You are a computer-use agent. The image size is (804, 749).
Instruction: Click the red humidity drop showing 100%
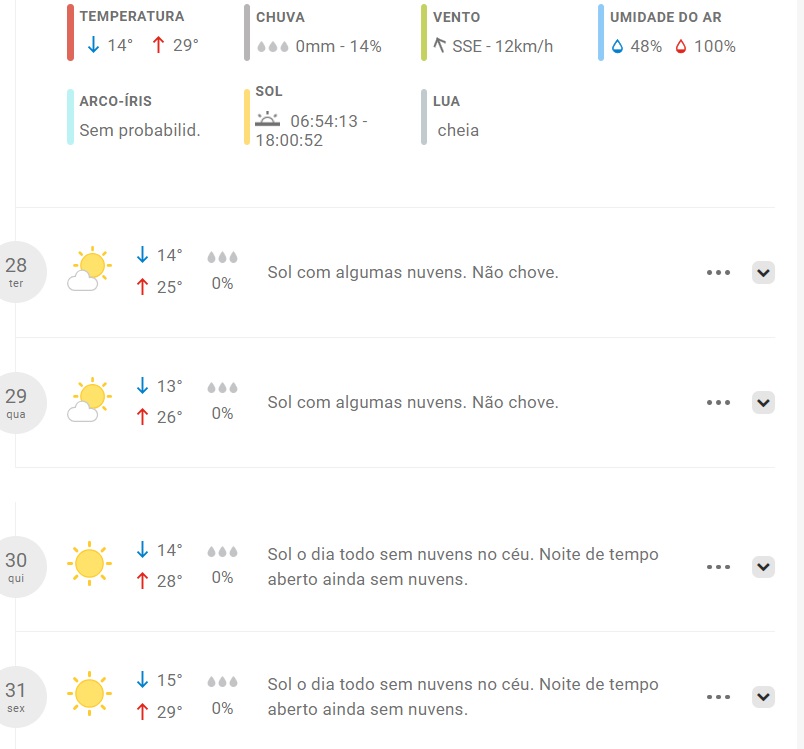coord(680,47)
